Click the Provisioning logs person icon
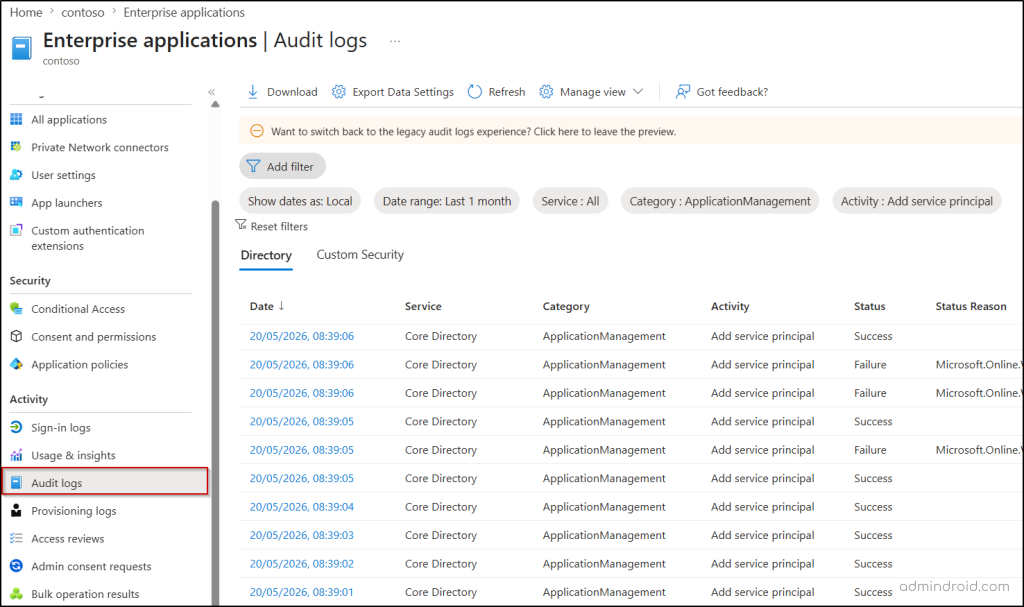Screen dimensions: 1024x607 tap(16, 510)
